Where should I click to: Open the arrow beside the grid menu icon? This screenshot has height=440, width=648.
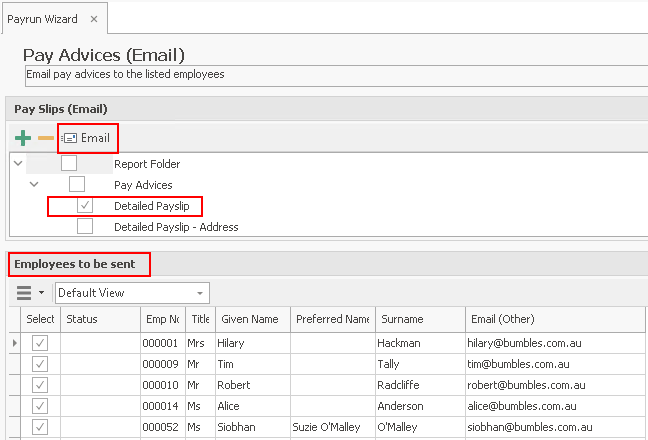[x=41, y=293]
